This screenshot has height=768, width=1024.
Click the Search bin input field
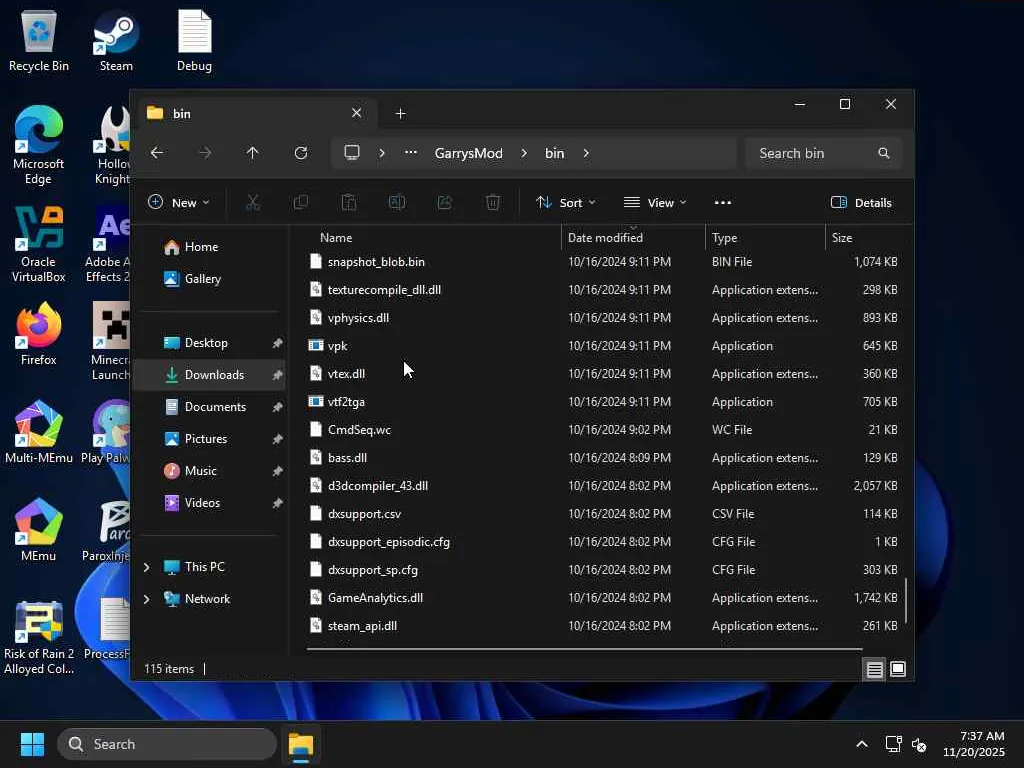tap(810, 153)
